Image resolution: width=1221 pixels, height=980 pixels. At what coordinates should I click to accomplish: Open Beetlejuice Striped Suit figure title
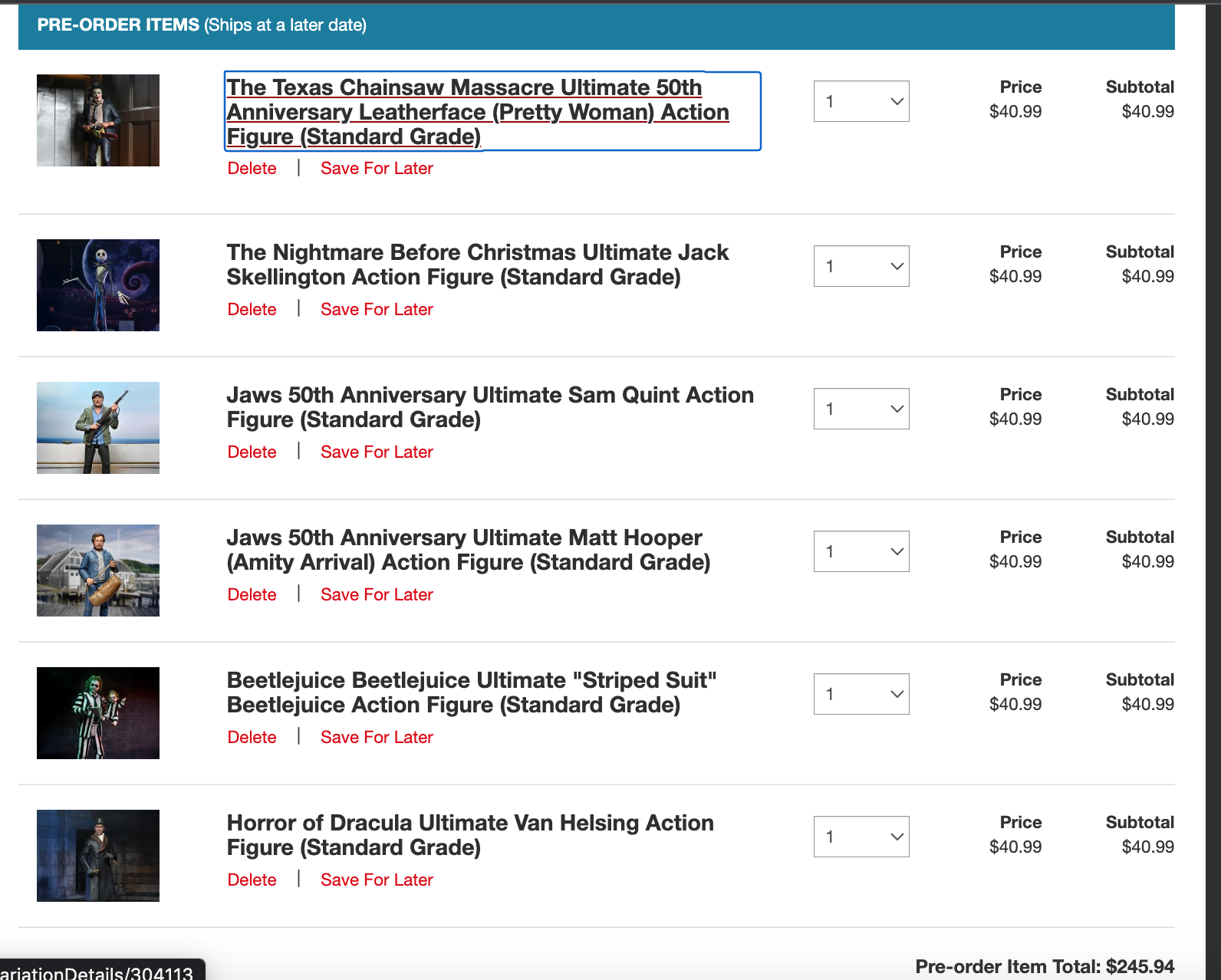[x=472, y=692]
